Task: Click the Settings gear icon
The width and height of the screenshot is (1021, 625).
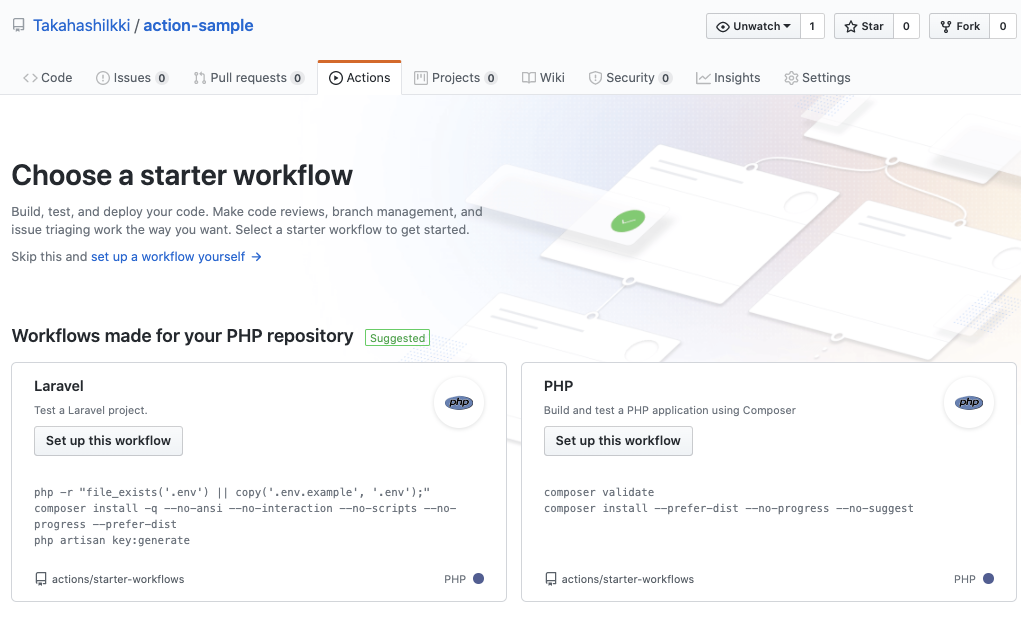Action: 791,78
